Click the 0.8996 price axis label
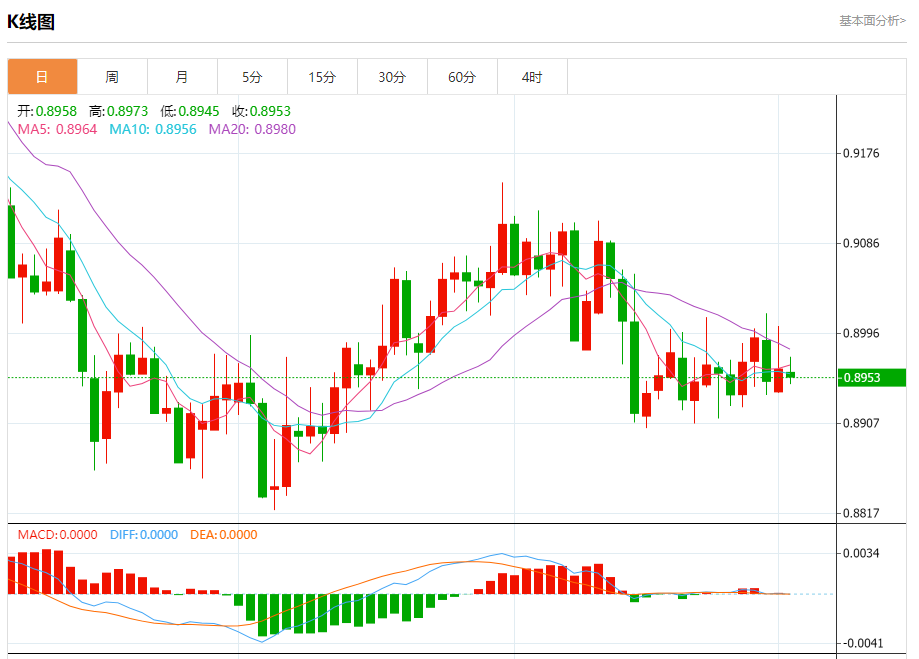 861,334
